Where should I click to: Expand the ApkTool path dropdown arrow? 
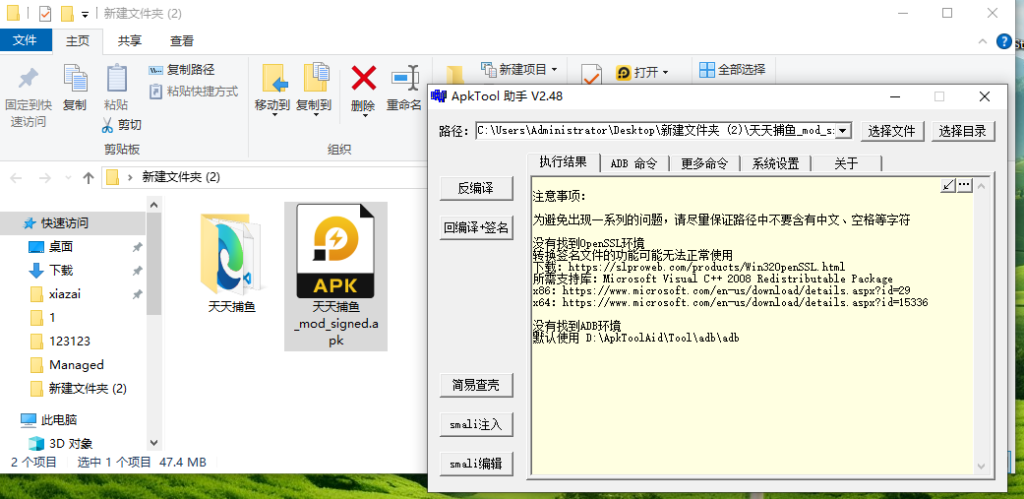[842, 131]
